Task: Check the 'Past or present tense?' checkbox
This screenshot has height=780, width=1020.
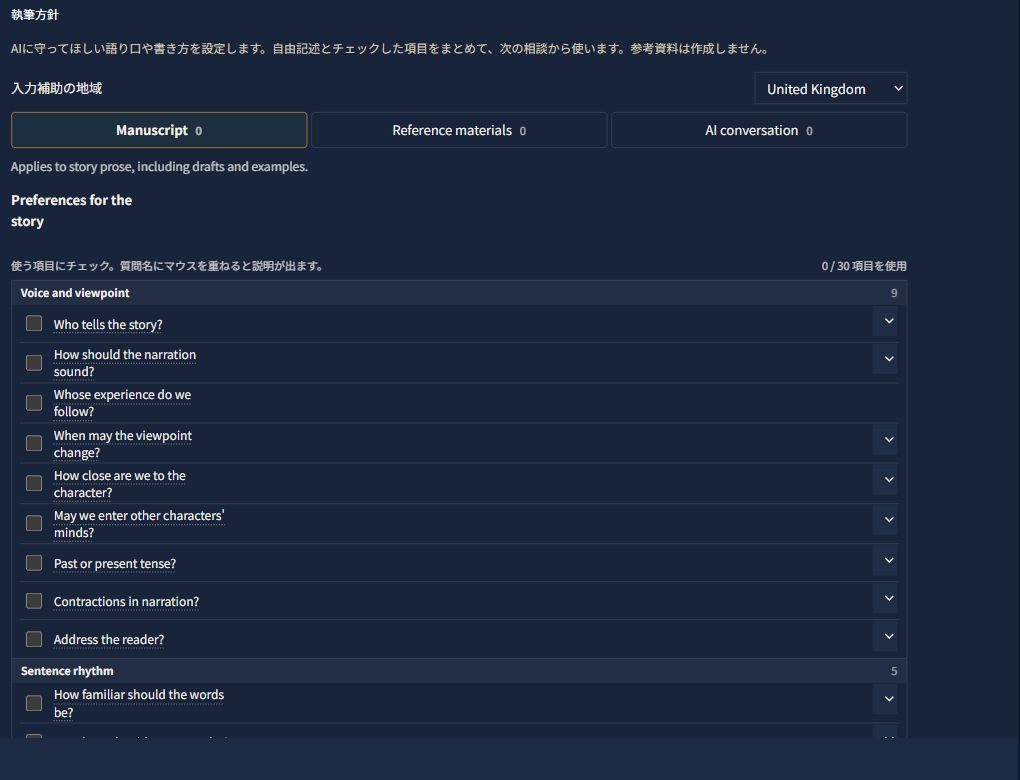Action: pos(34,563)
